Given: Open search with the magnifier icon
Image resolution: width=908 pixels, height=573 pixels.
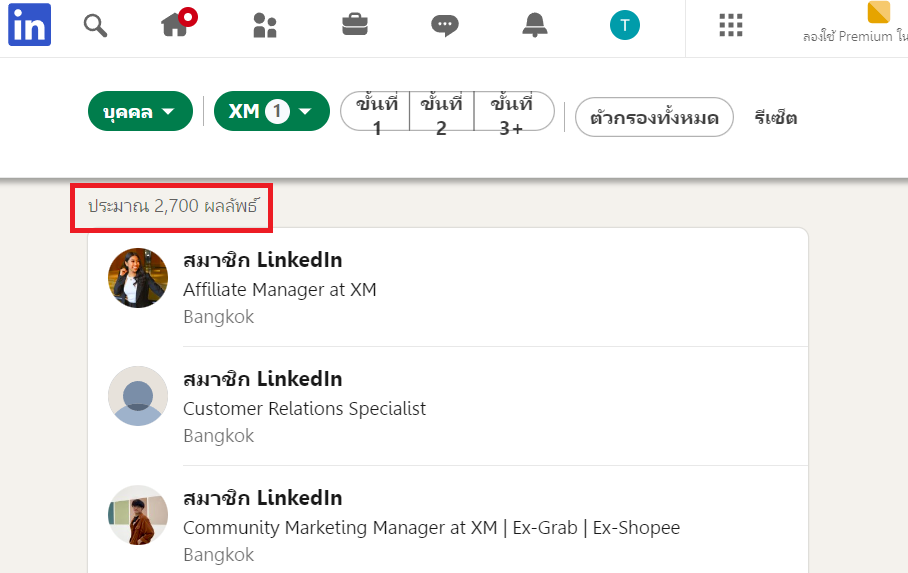Looking at the screenshot, I should click(95, 25).
